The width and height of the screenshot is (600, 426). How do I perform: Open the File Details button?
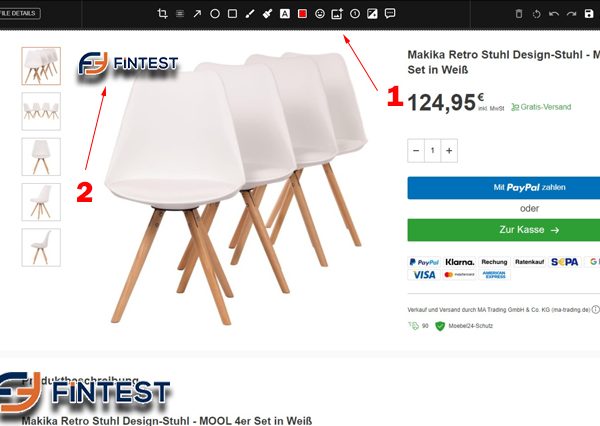pos(19,13)
